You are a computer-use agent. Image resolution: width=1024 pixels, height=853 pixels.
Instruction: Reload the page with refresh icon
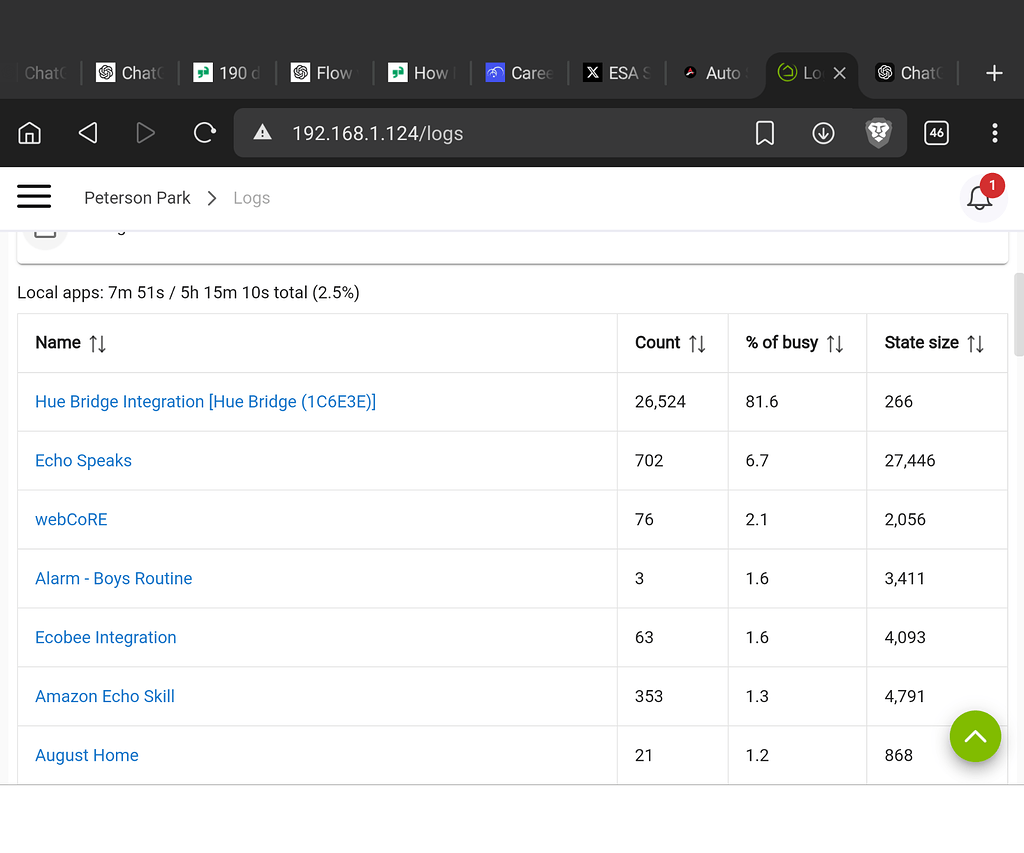coord(204,133)
